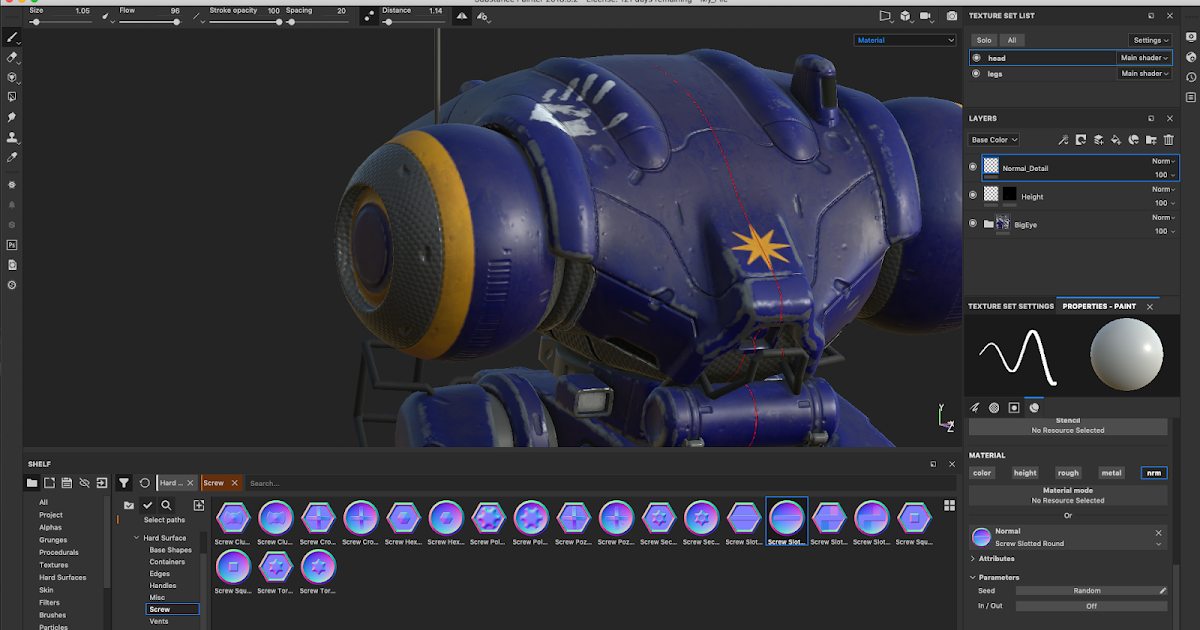The width and height of the screenshot is (1200, 630).
Task: Close the Screw filter tag in Shelf
Action: click(233, 482)
